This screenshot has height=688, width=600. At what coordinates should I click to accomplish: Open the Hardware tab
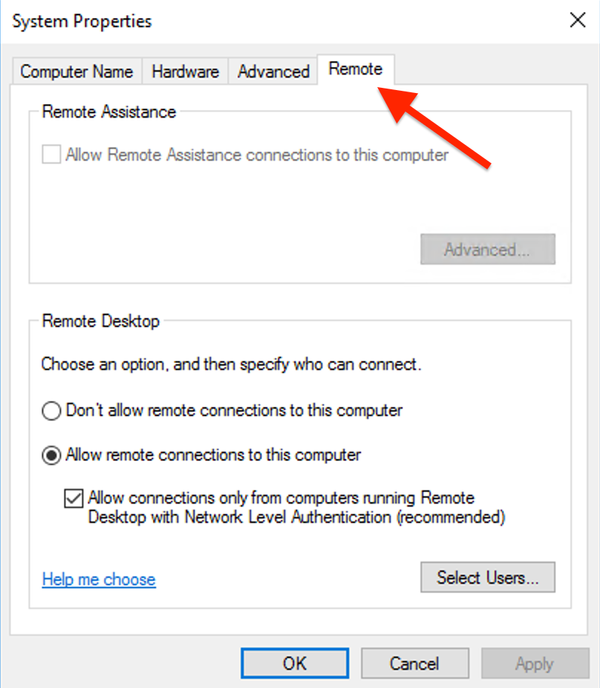185,72
